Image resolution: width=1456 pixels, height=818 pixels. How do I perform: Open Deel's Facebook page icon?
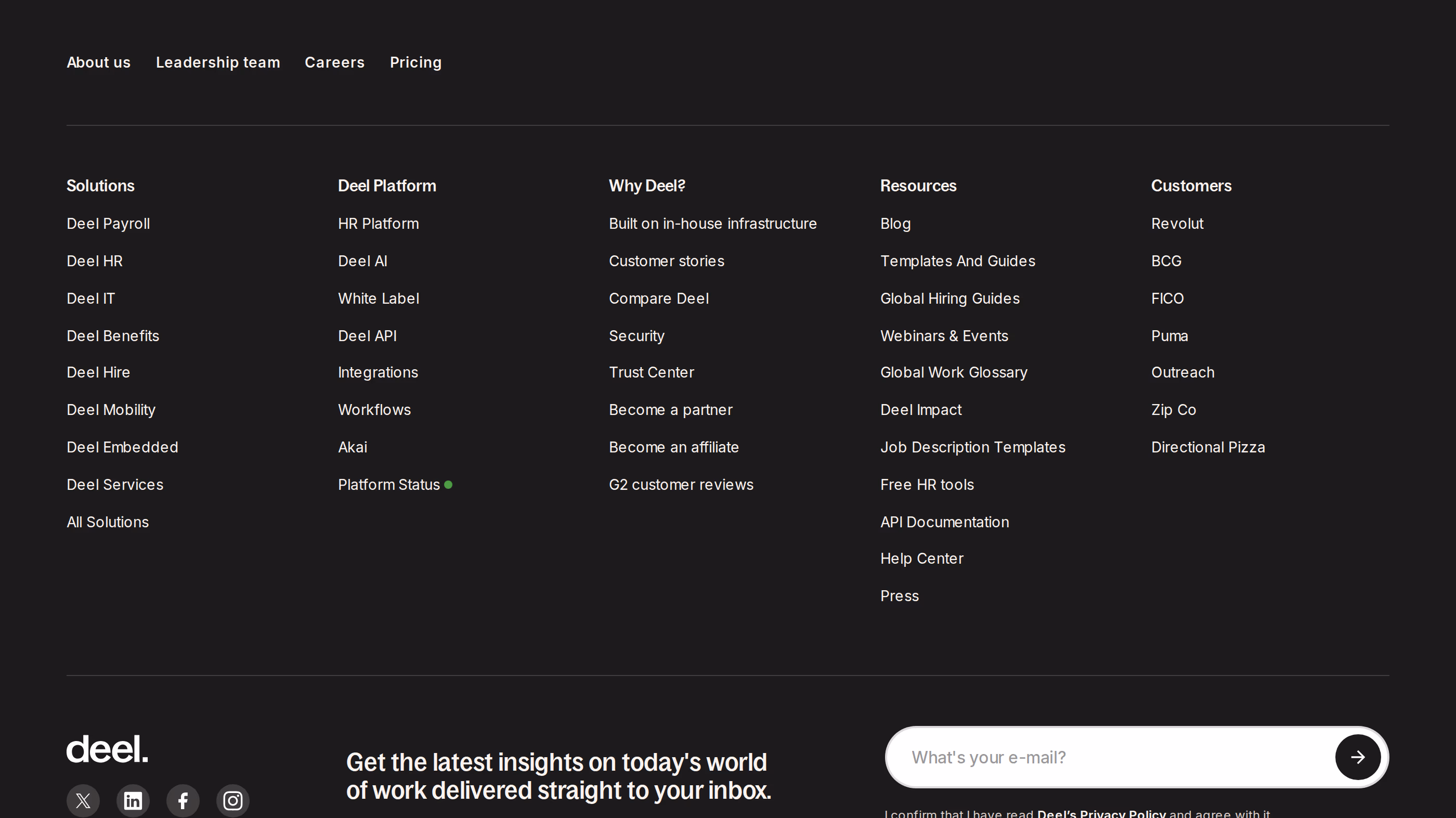183,800
